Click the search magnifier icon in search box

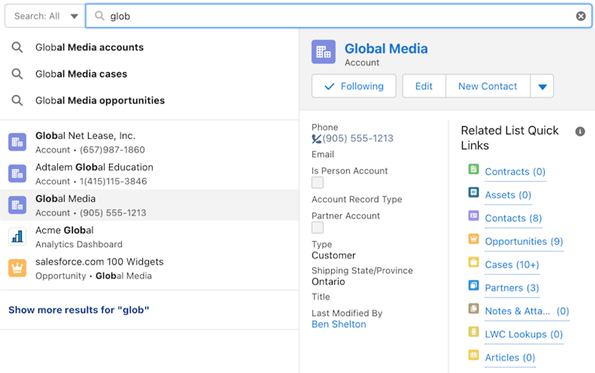99,16
